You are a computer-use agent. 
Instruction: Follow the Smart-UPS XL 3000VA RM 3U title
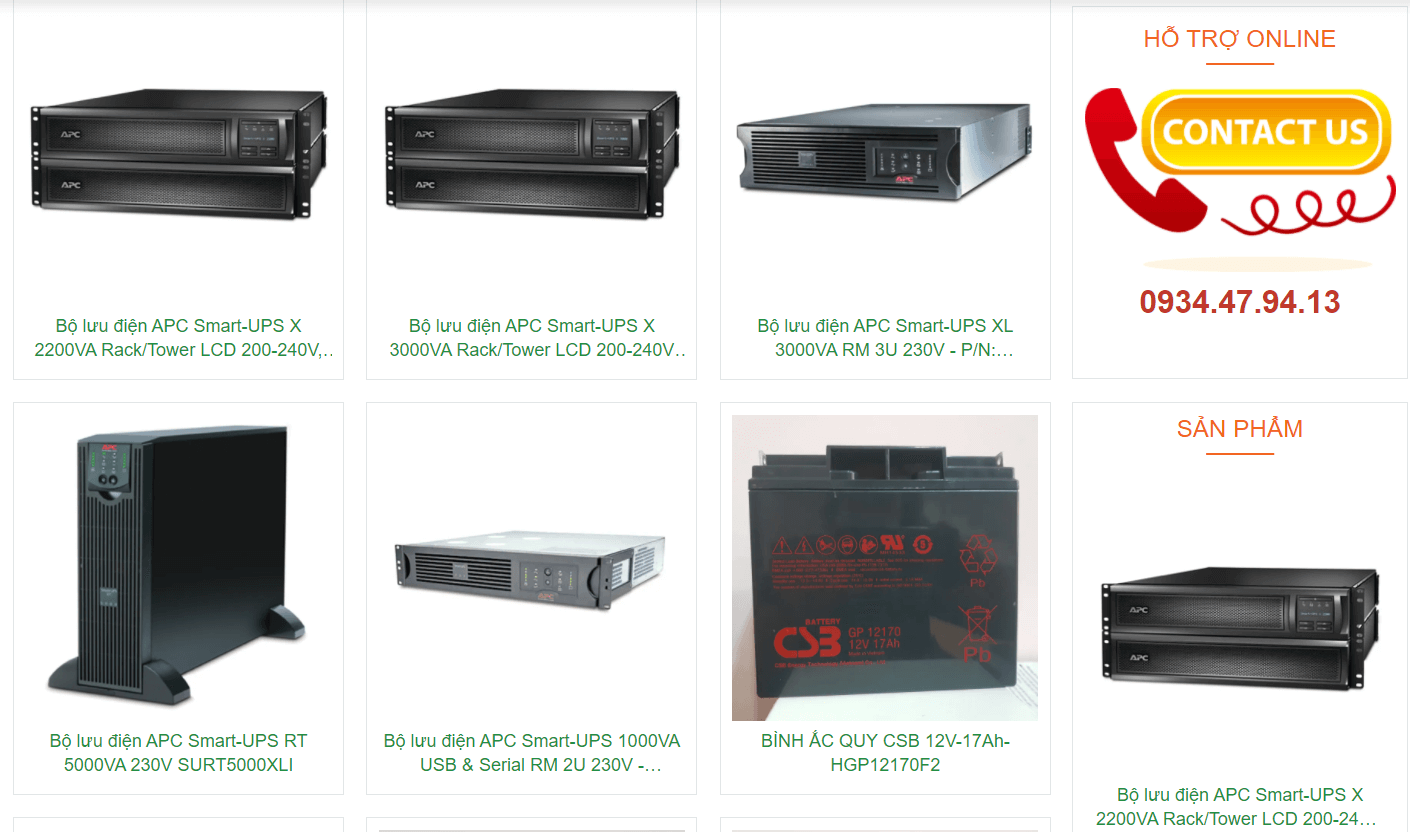885,338
